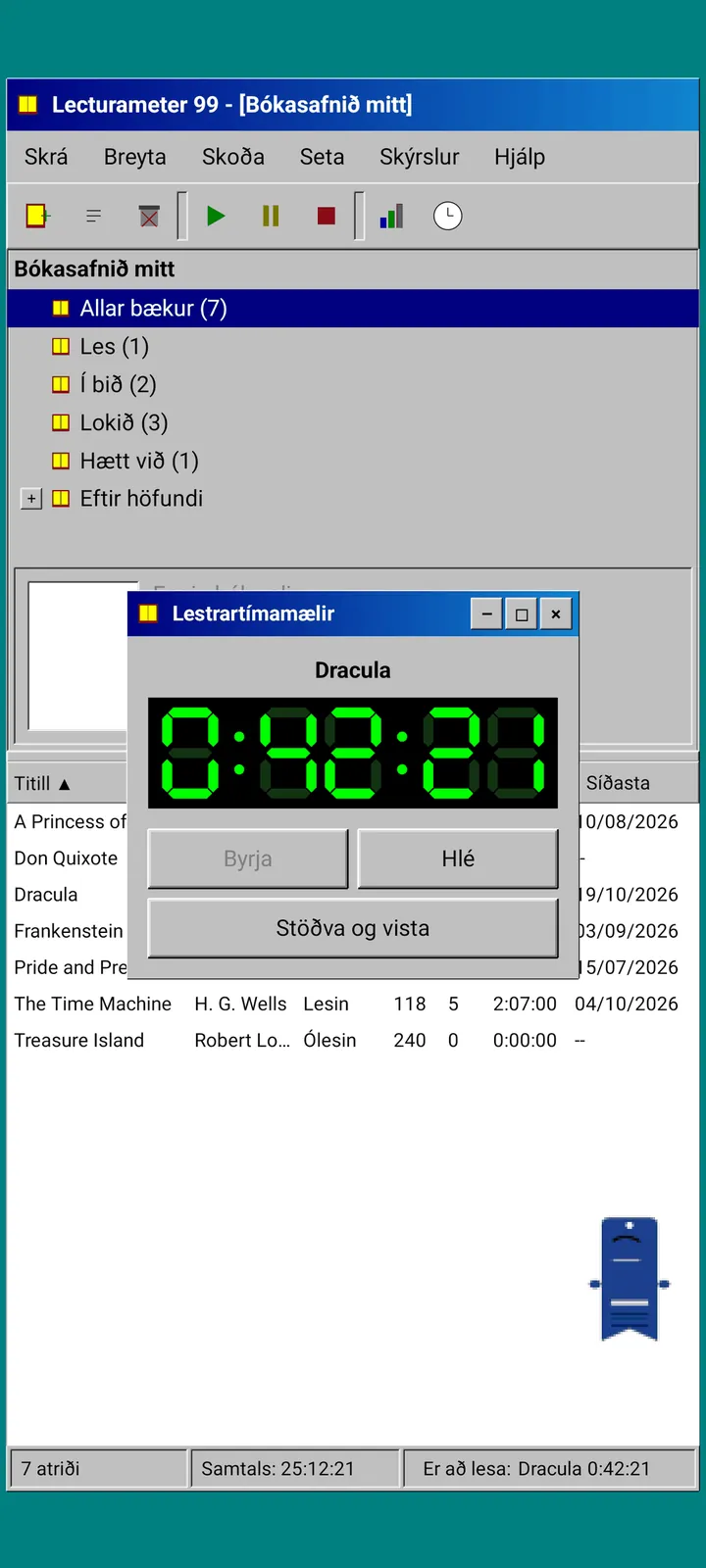Expand the Eftir höfundi plus box

click(31, 499)
